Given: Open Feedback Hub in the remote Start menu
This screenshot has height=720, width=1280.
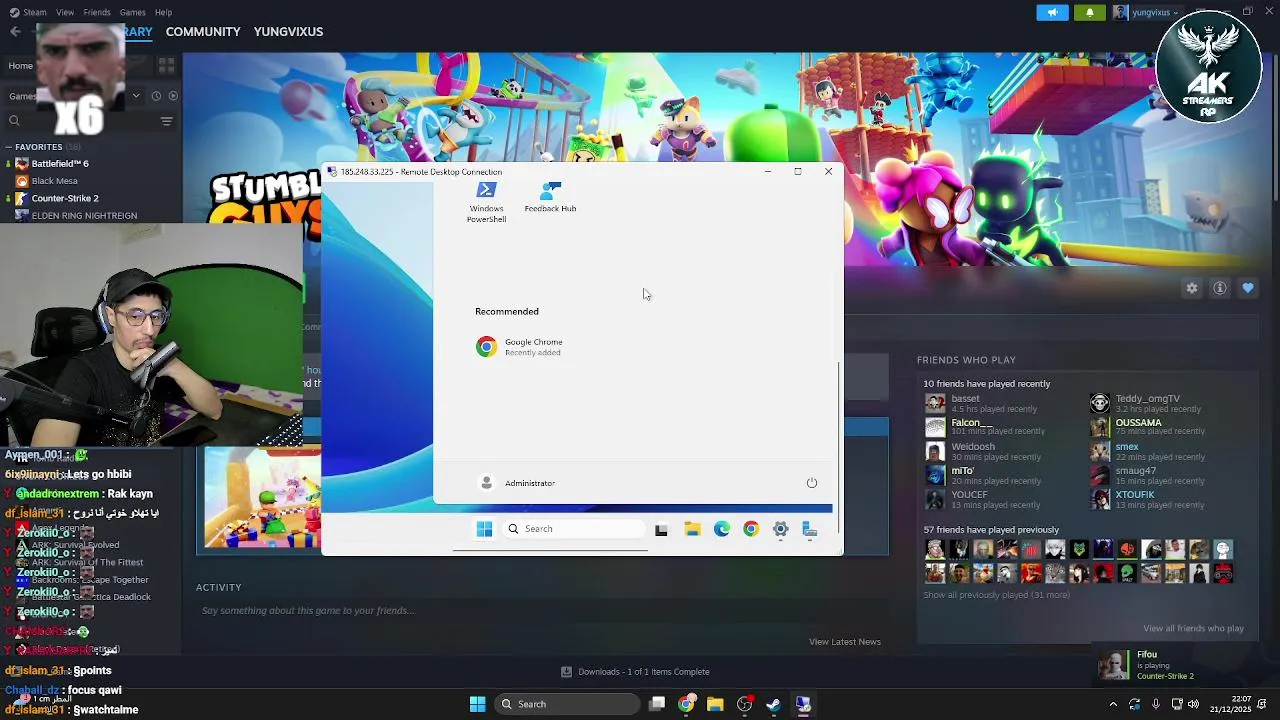Looking at the screenshot, I should [x=550, y=197].
